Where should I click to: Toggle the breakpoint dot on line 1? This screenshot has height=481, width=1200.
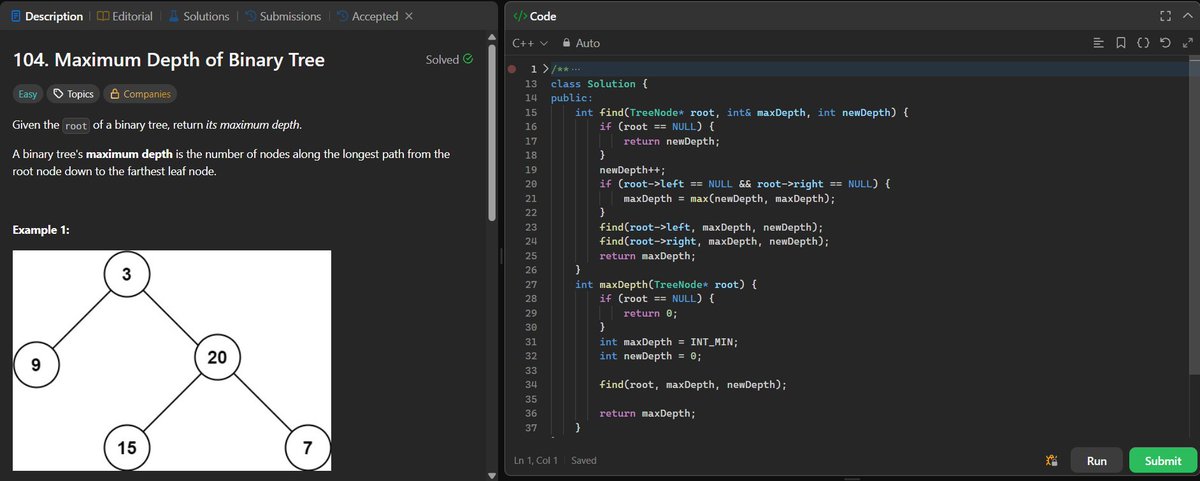[x=512, y=69]
